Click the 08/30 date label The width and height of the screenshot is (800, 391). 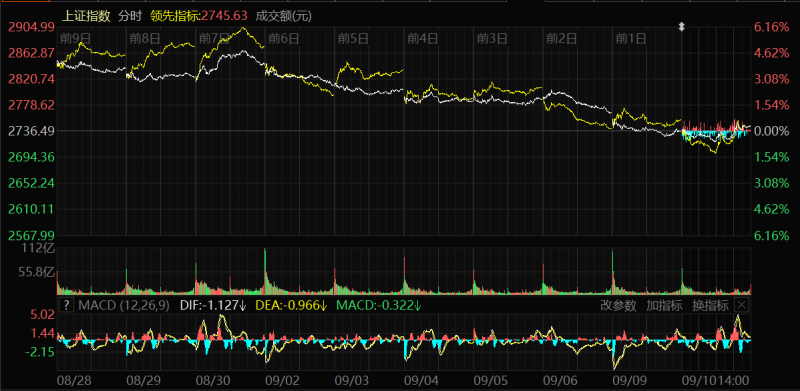tap(213, 381)
